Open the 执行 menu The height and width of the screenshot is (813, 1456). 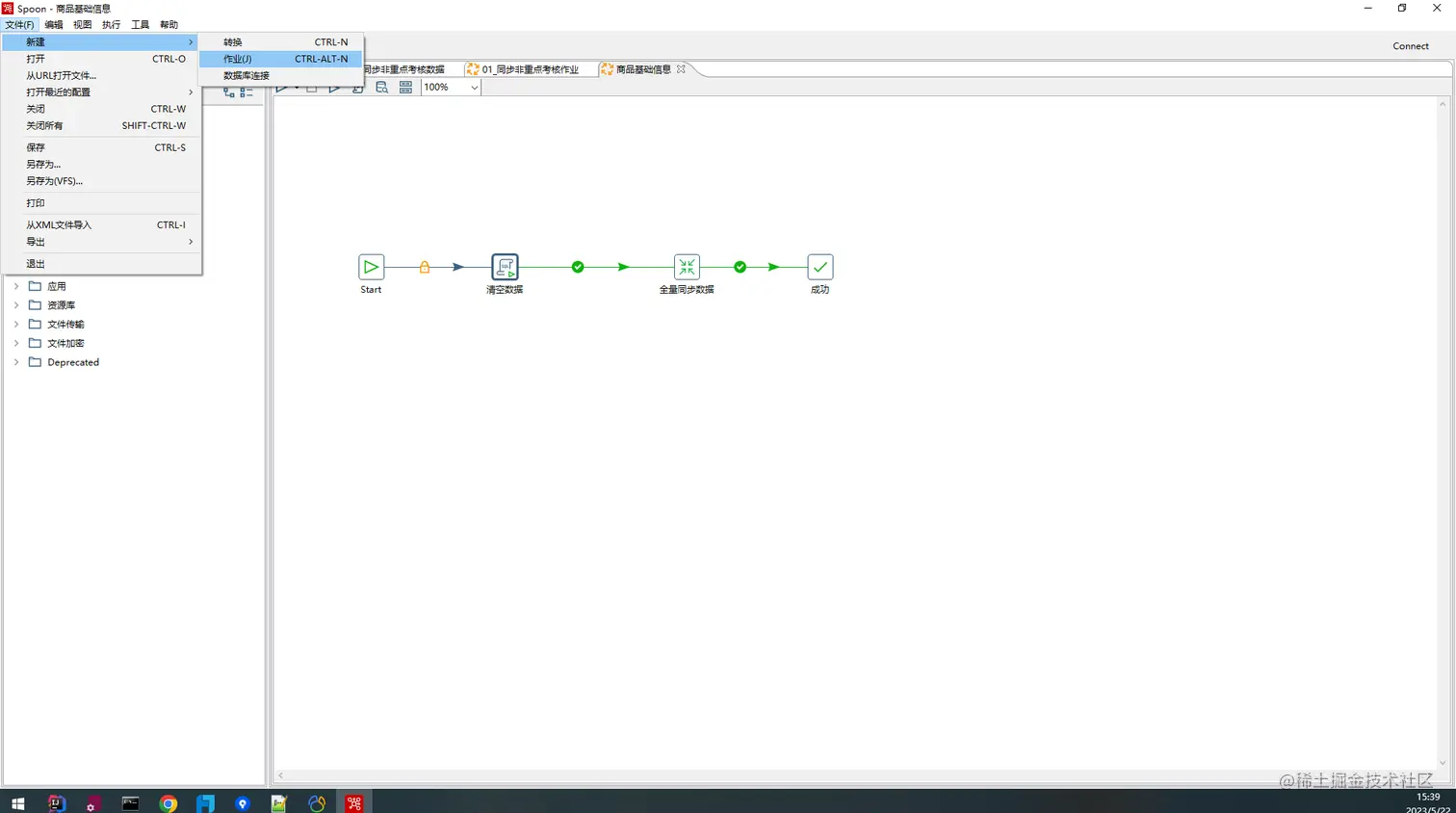coord(112,24)
